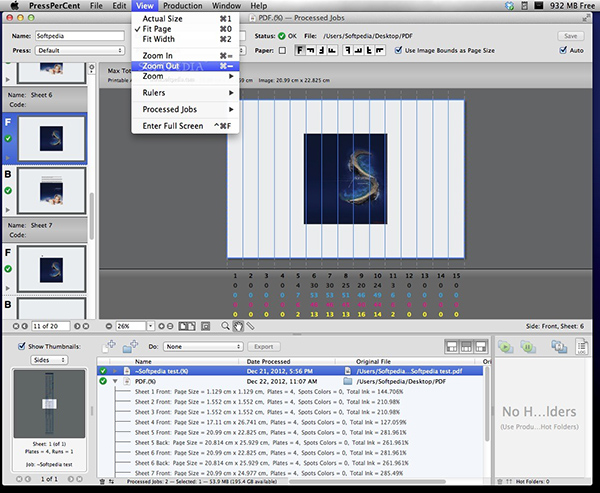Click the Export button
600x493 pixels.
(264, 346)
